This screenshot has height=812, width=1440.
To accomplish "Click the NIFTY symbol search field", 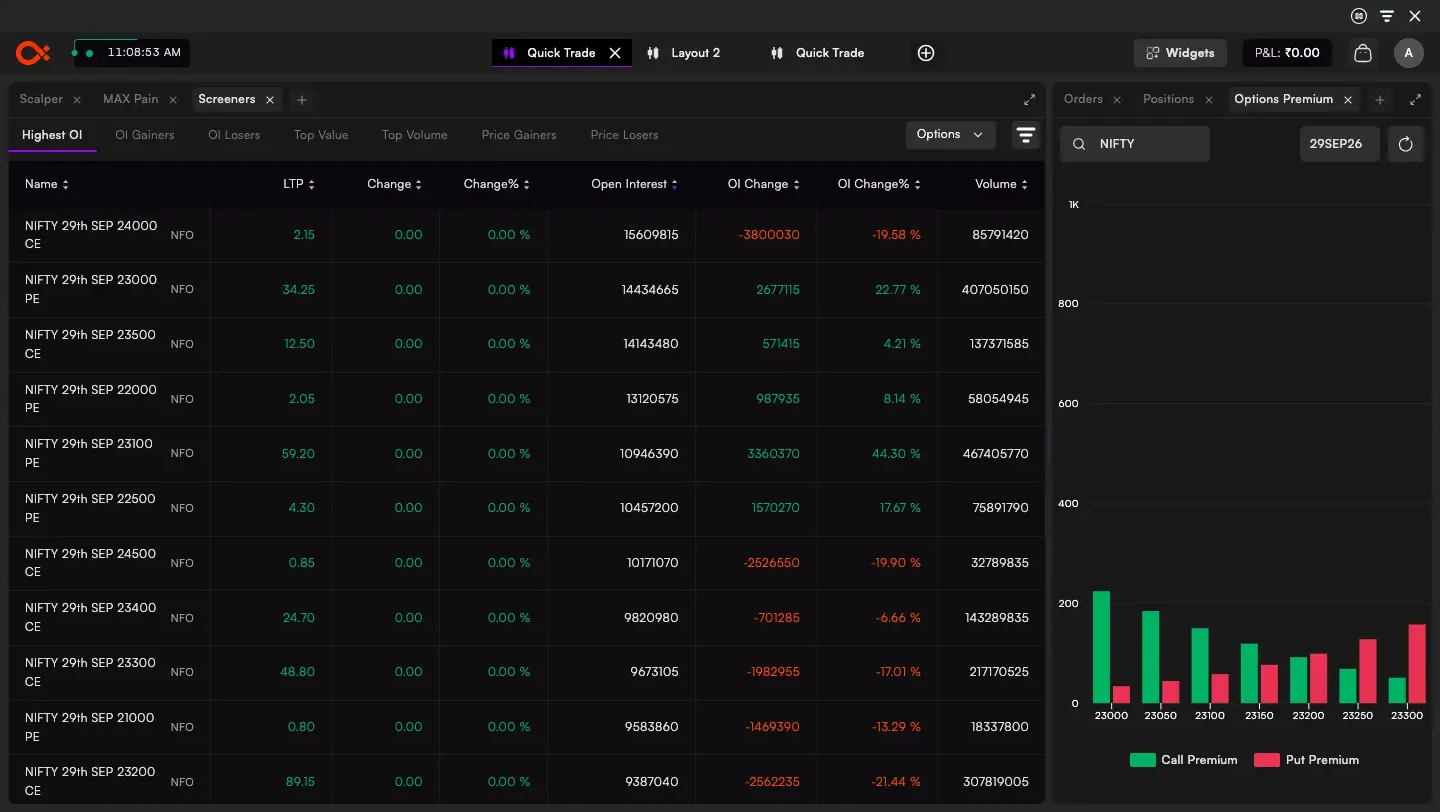I will [1135, 144].
